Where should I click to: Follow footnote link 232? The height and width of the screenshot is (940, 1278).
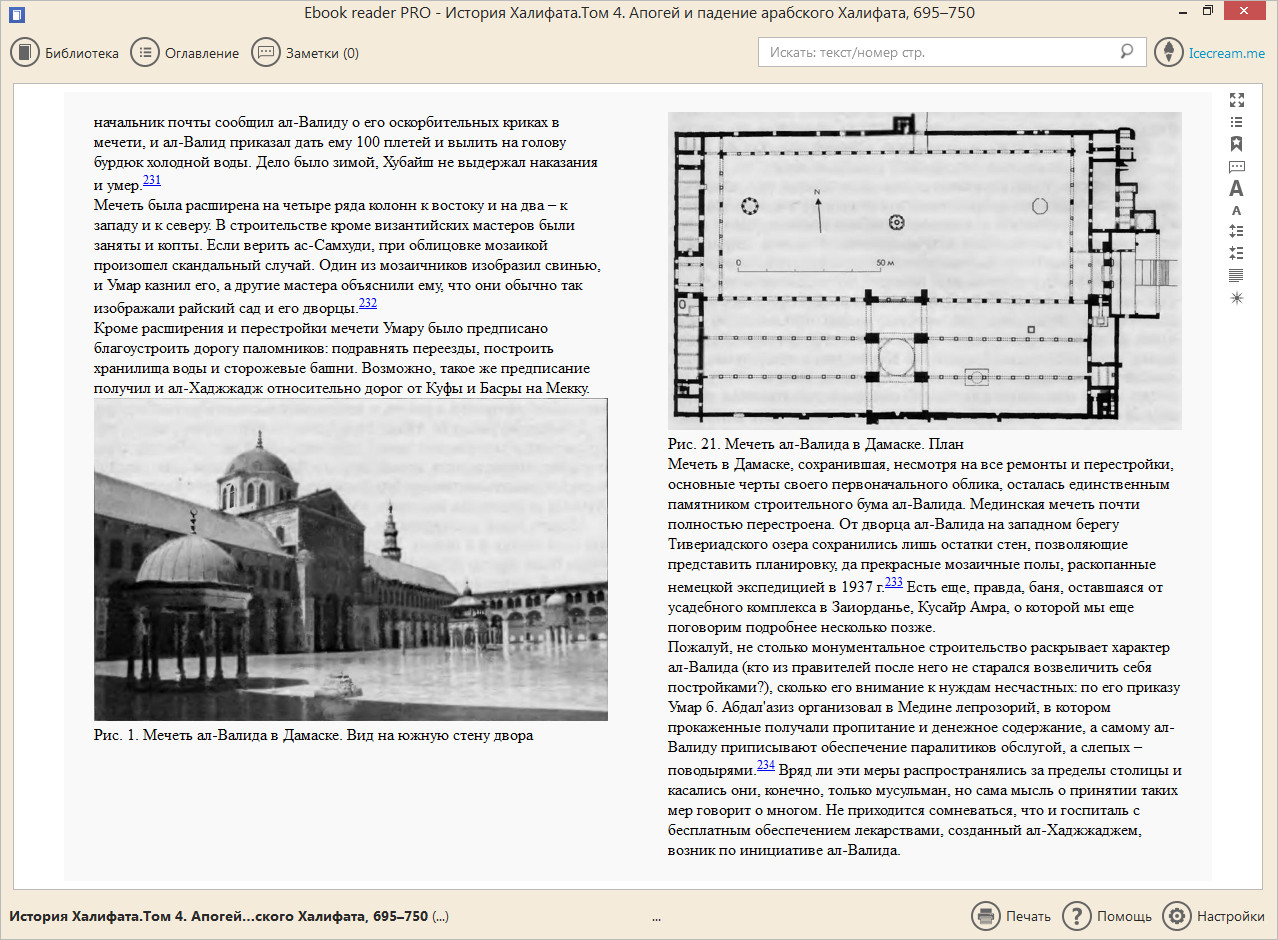(368, 303)
